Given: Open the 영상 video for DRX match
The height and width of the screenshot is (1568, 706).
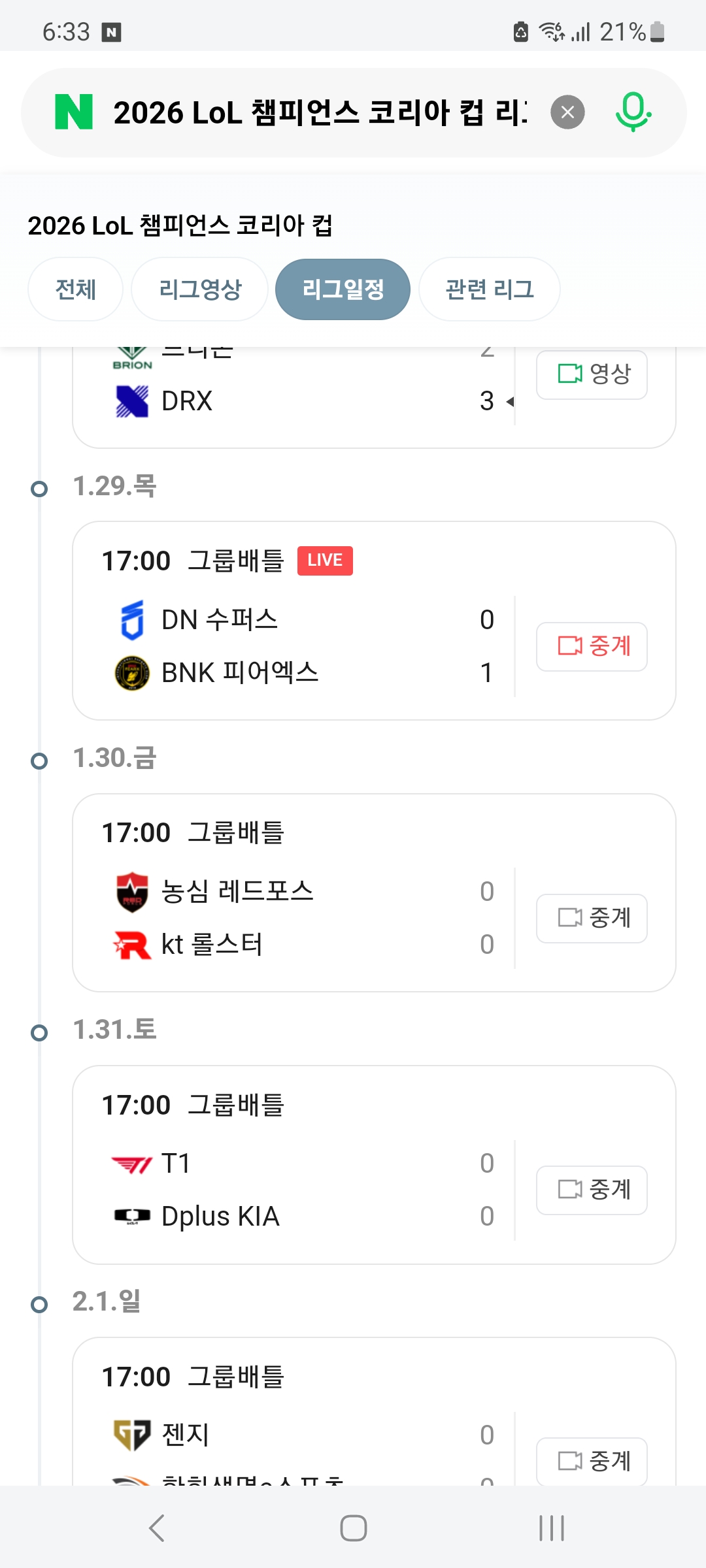Looking at the screenshot, I should point(592,374).
